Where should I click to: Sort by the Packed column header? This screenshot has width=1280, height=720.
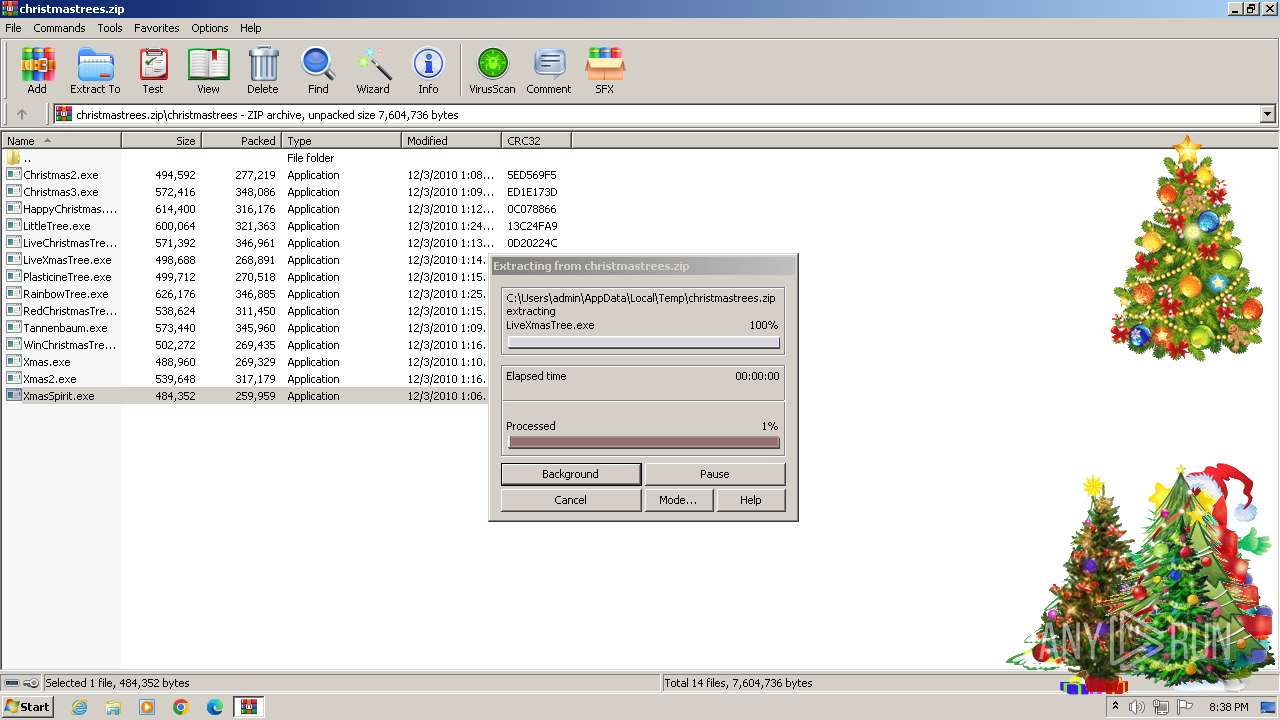click(x=241, y=141)
